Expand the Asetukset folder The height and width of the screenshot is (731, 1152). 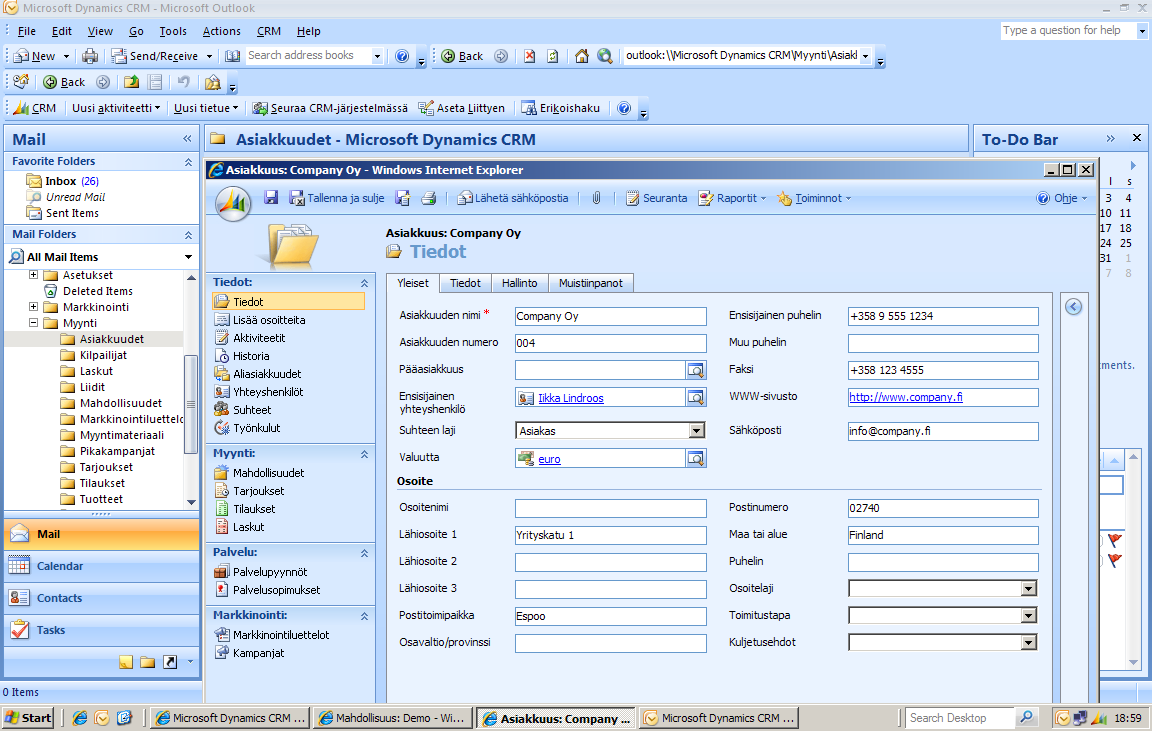coord(33,275)
